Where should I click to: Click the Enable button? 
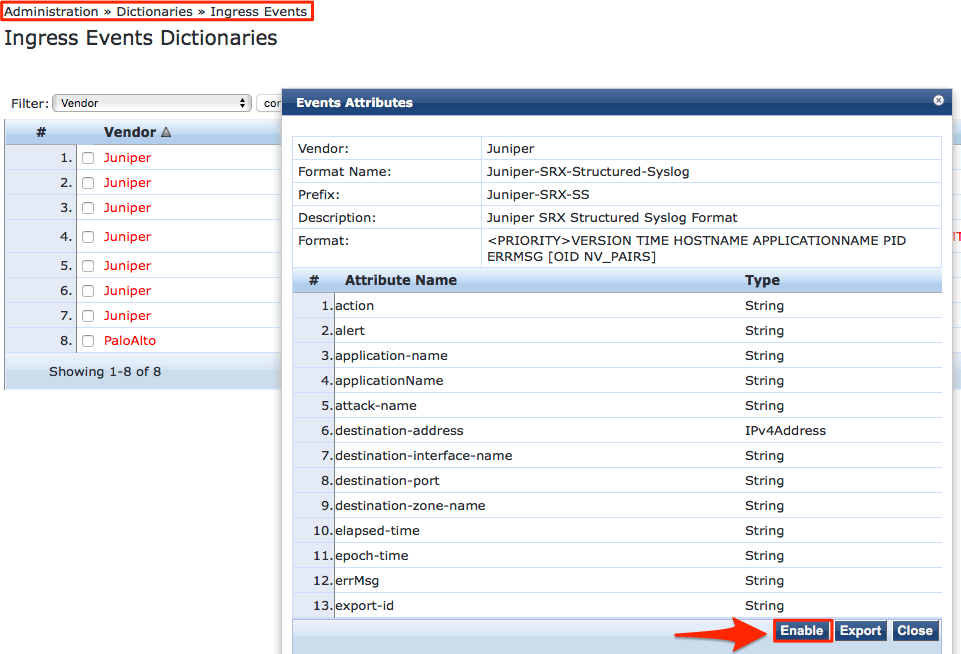[x=802, y=631]
